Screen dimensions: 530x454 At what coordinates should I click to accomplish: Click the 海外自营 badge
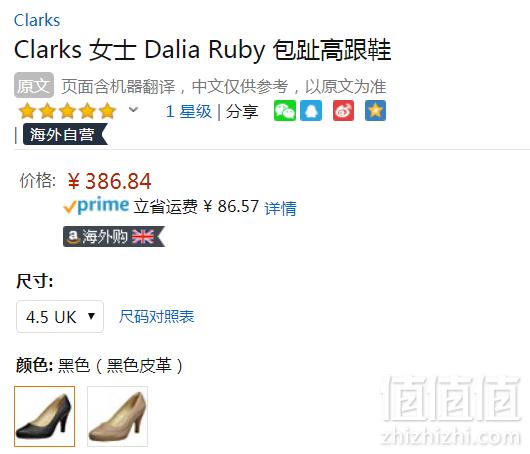(65, 134)
